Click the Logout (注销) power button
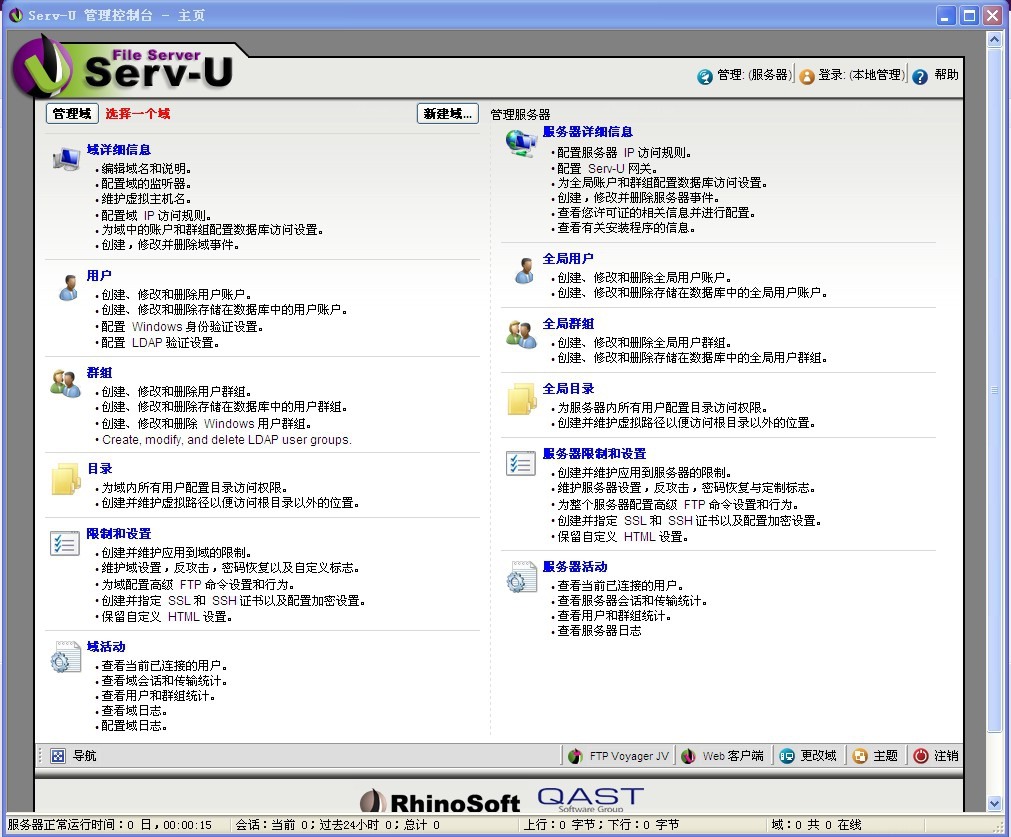Viewport: 1011px width, 837px height. tap(936, 756)
